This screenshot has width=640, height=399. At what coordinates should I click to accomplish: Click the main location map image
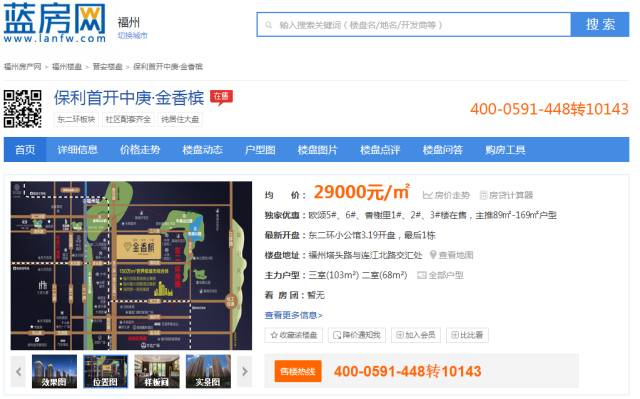pos(131,266)
